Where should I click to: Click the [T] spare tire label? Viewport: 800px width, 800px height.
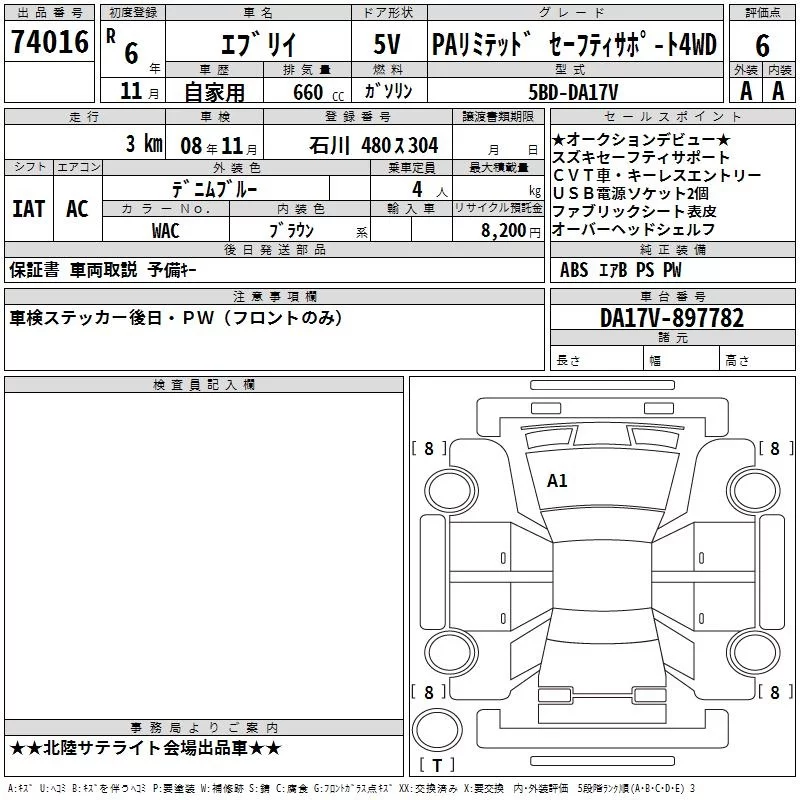[437, 765]
